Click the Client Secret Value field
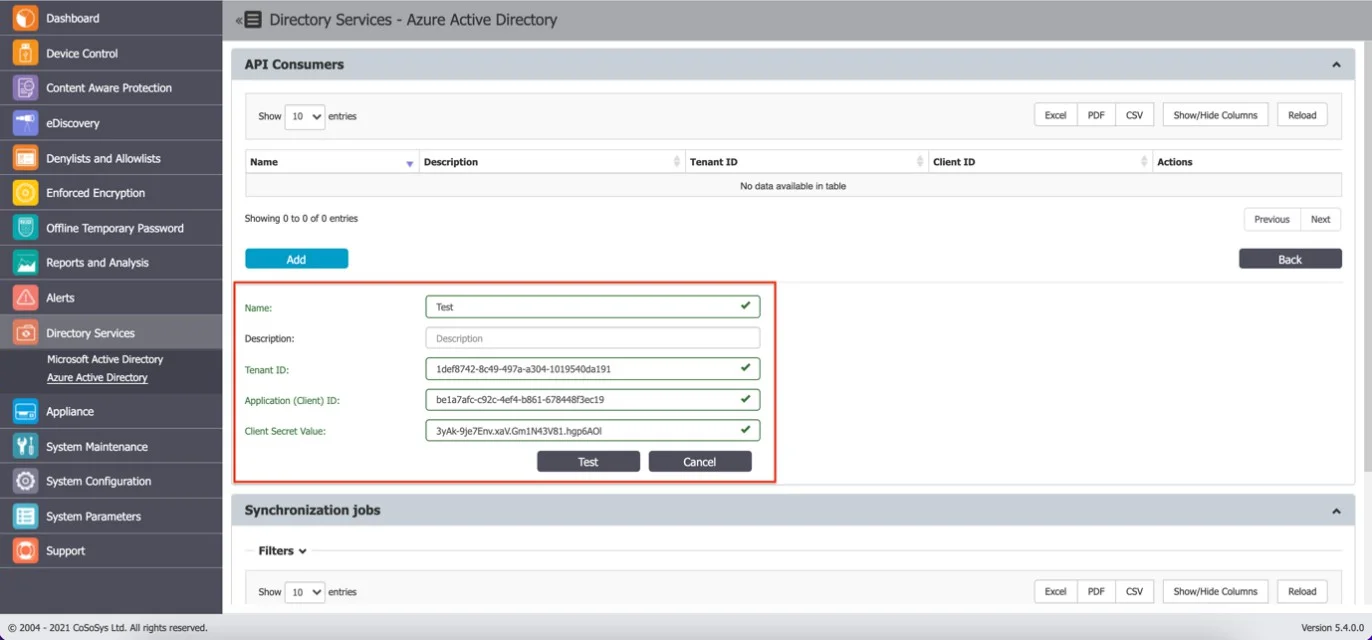This screenshot has width=1372, height=640. (592, 431)
